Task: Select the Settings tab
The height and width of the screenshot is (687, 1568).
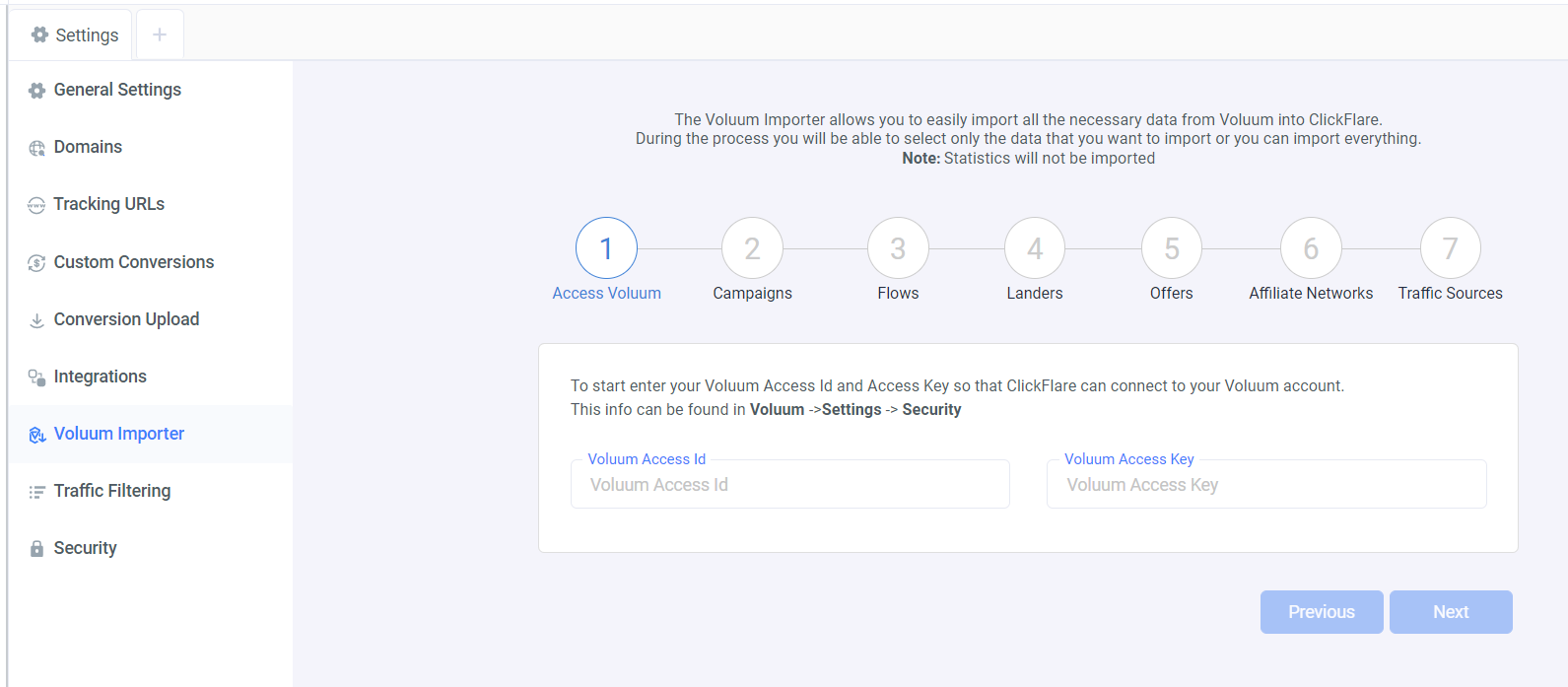Action: coord(75,34)
